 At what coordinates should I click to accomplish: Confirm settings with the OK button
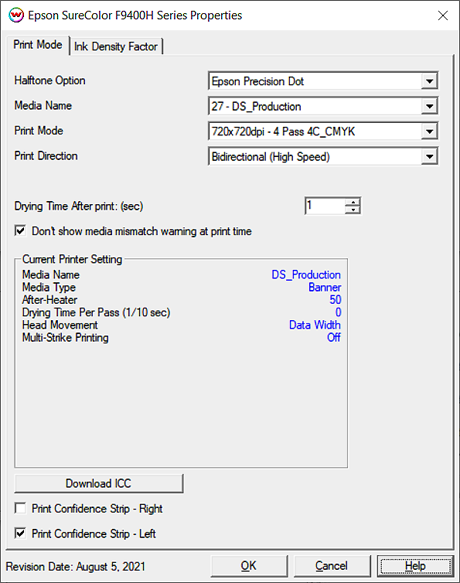pos(249,566)
